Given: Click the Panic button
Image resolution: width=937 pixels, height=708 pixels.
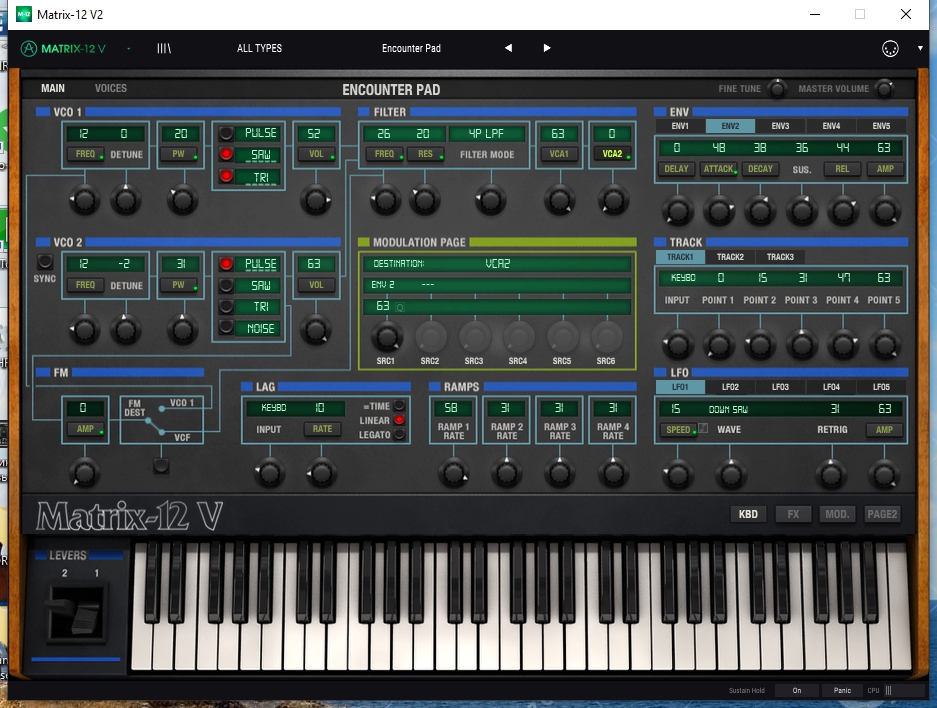Looking at the screenshot, I should [842, 691].
